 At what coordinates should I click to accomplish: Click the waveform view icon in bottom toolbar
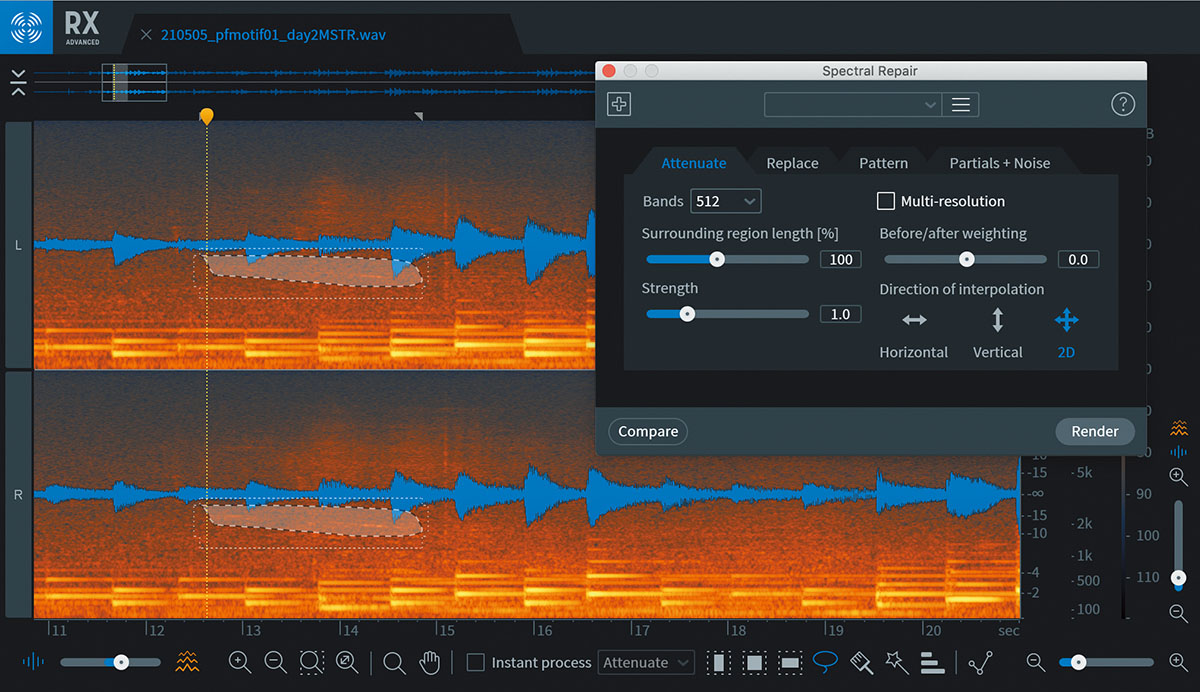coord(34,661)
